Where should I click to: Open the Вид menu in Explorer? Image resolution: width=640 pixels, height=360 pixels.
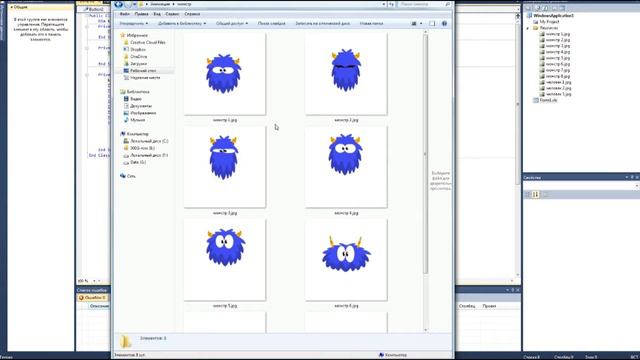(157, 14)
